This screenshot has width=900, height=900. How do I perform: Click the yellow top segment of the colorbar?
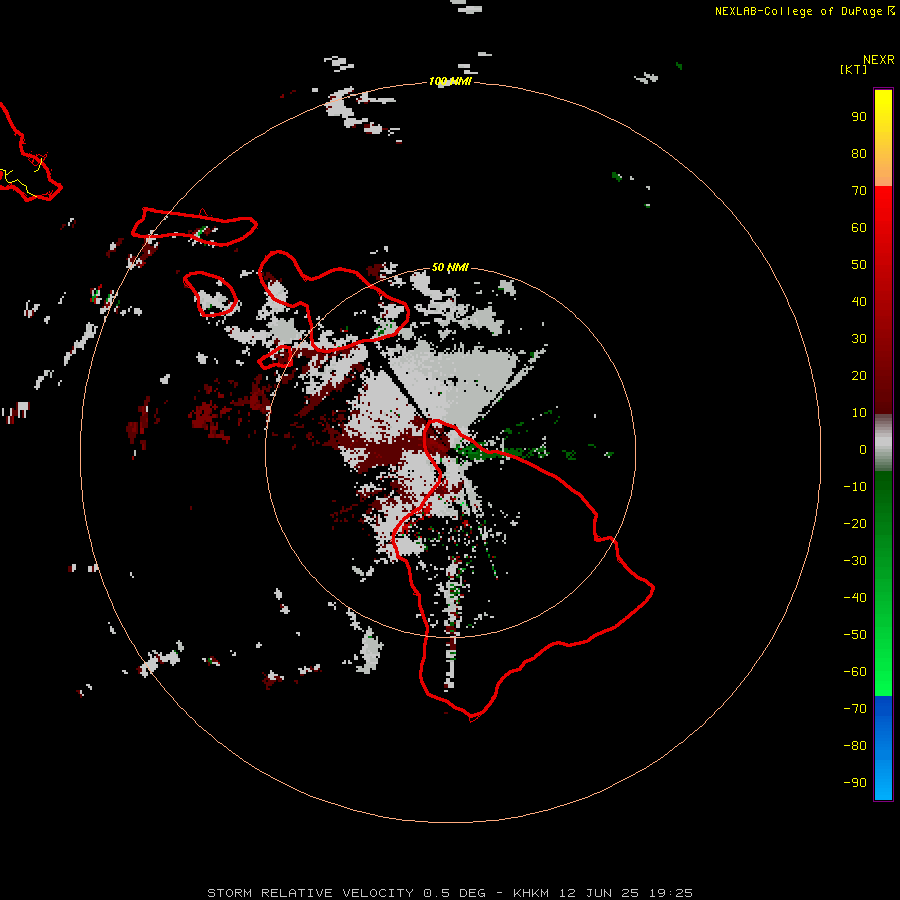883,138
